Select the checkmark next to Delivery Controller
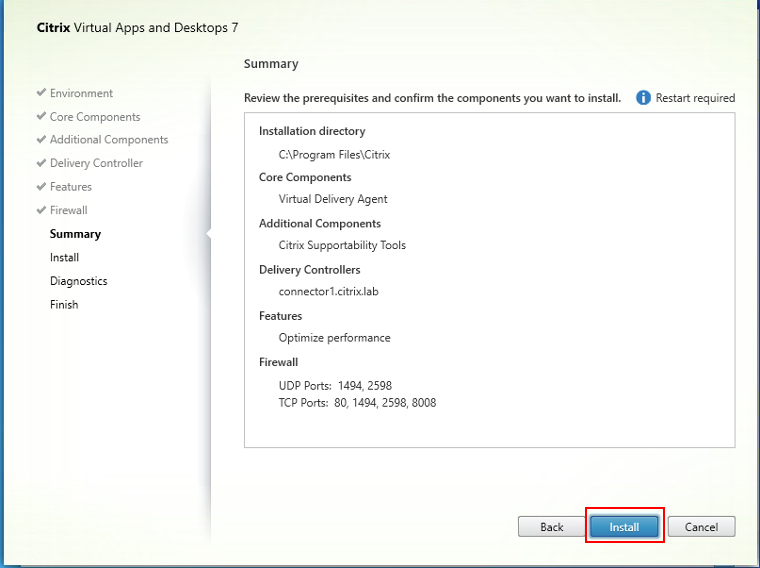This screenshot has width=760, height=568. [x=41, y=163]
